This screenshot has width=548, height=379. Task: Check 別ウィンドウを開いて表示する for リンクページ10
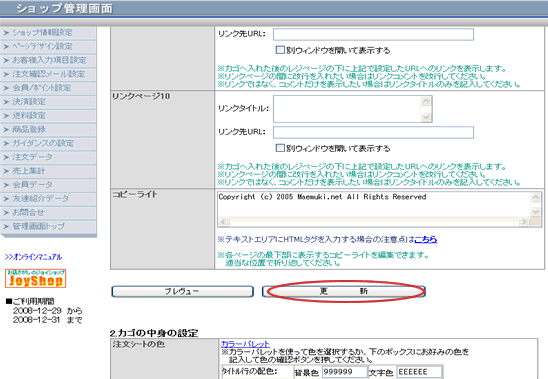pos(280,148)
